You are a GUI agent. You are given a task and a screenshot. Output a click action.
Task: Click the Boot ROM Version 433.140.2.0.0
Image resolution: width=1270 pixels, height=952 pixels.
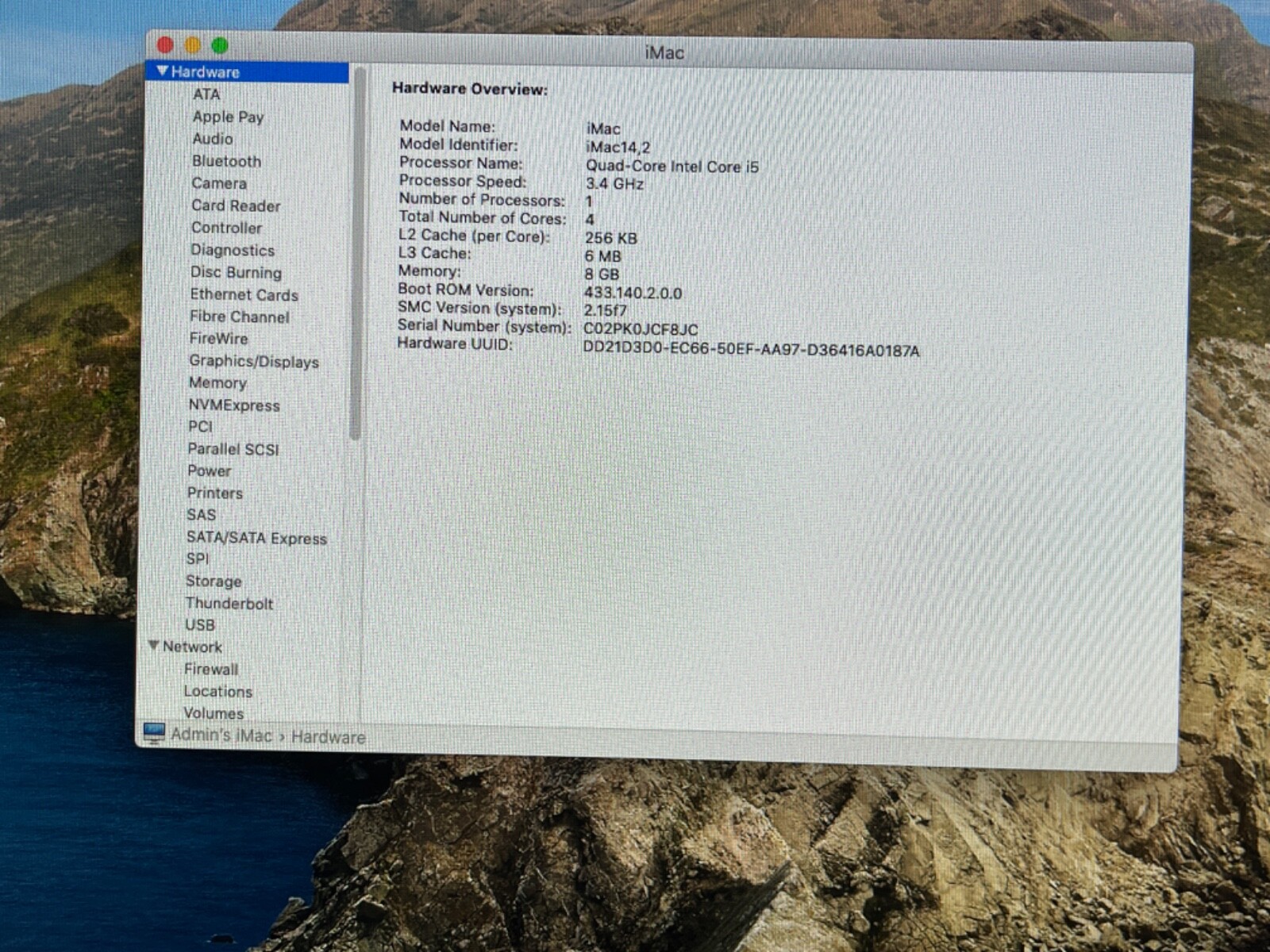(x=633, y=293)
